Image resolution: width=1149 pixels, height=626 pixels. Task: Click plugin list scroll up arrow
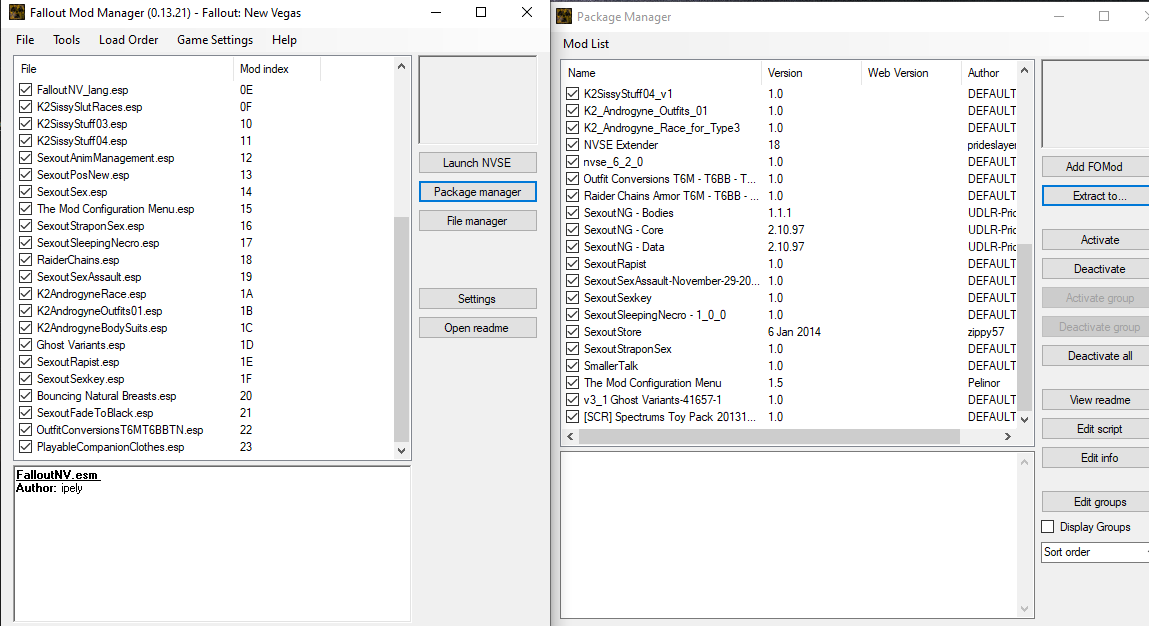pos(401,66)
